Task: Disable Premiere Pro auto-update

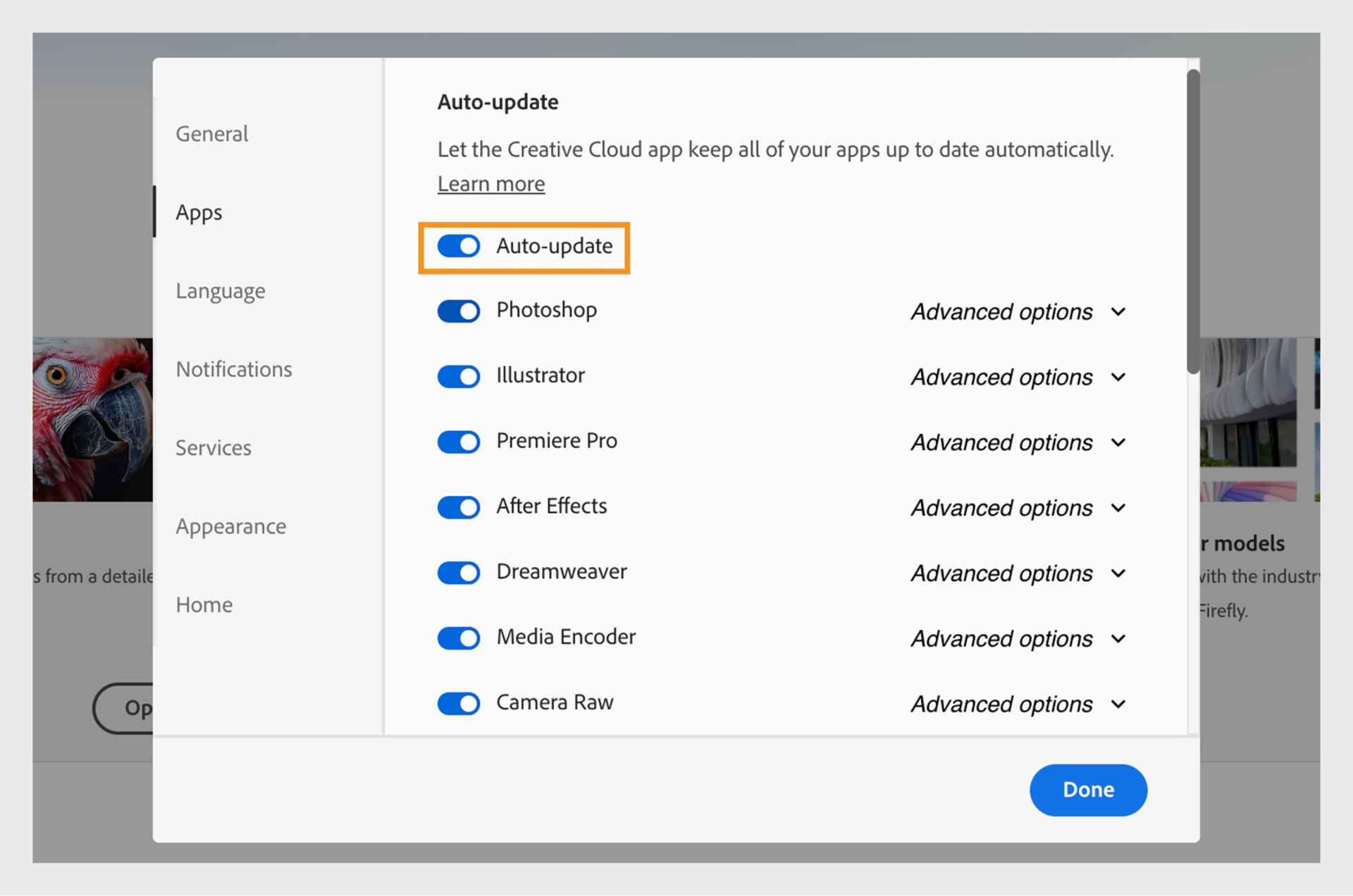Action: click(459, 442)
